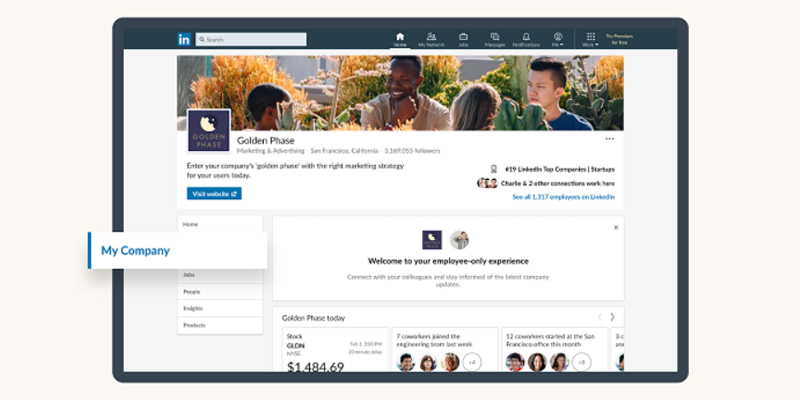Open 7 coworkers joined engineering card text

[435, 340]
